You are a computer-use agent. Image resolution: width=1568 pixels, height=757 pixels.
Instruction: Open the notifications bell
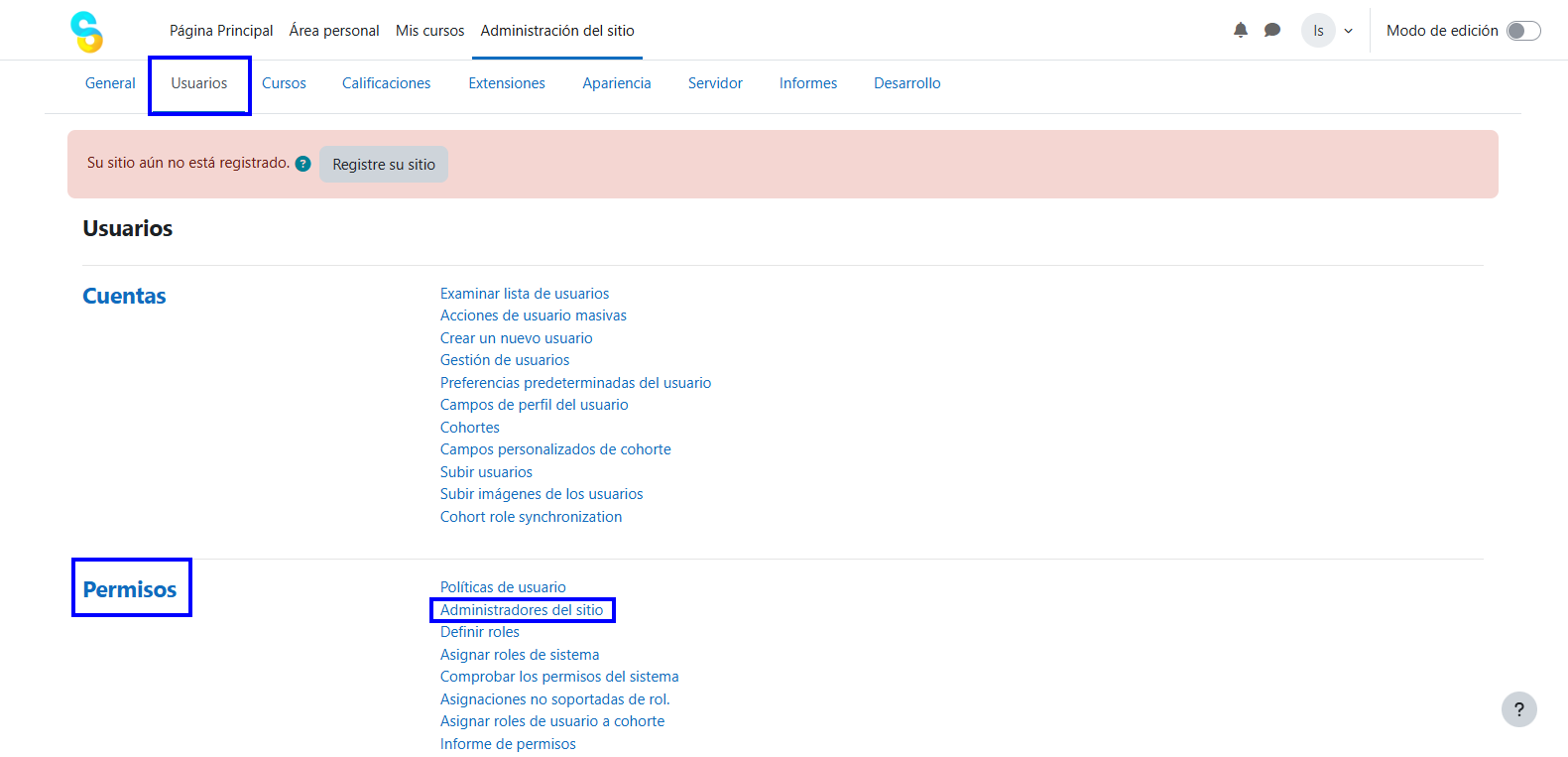[x=1240, y=31]
